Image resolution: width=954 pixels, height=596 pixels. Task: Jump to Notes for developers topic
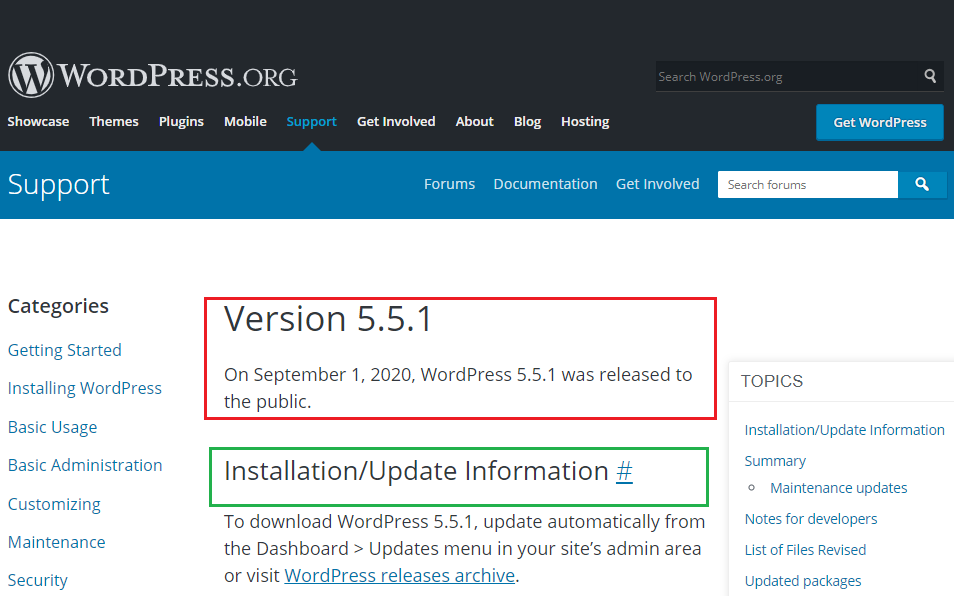point(811,519)
